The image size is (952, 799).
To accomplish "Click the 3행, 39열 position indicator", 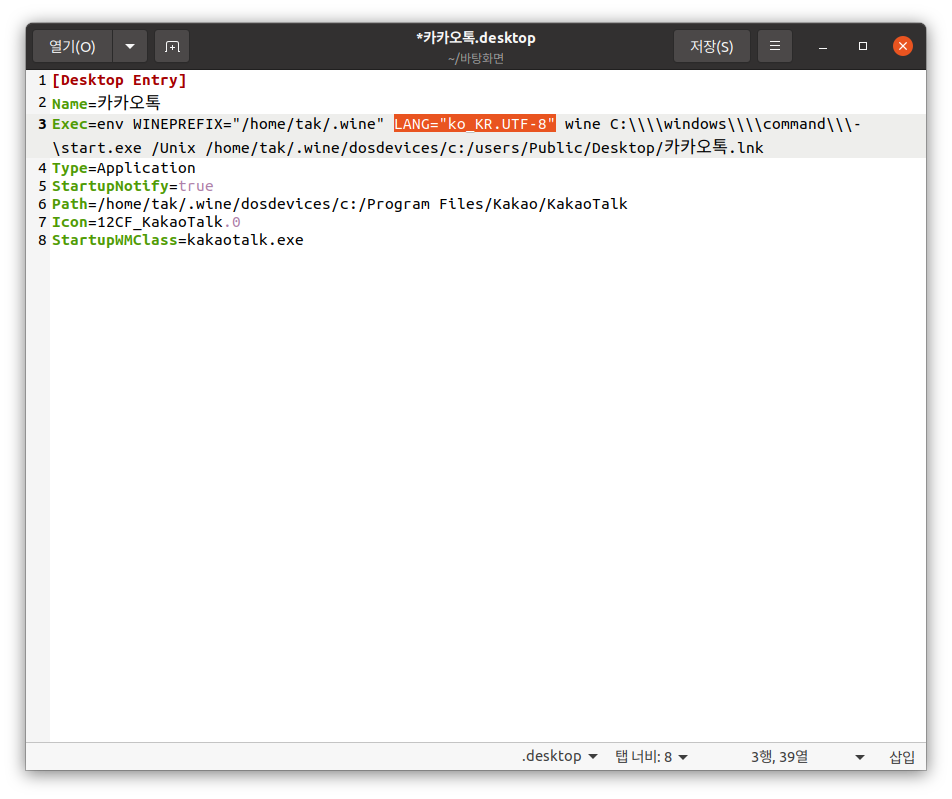I will click(779, 756).
